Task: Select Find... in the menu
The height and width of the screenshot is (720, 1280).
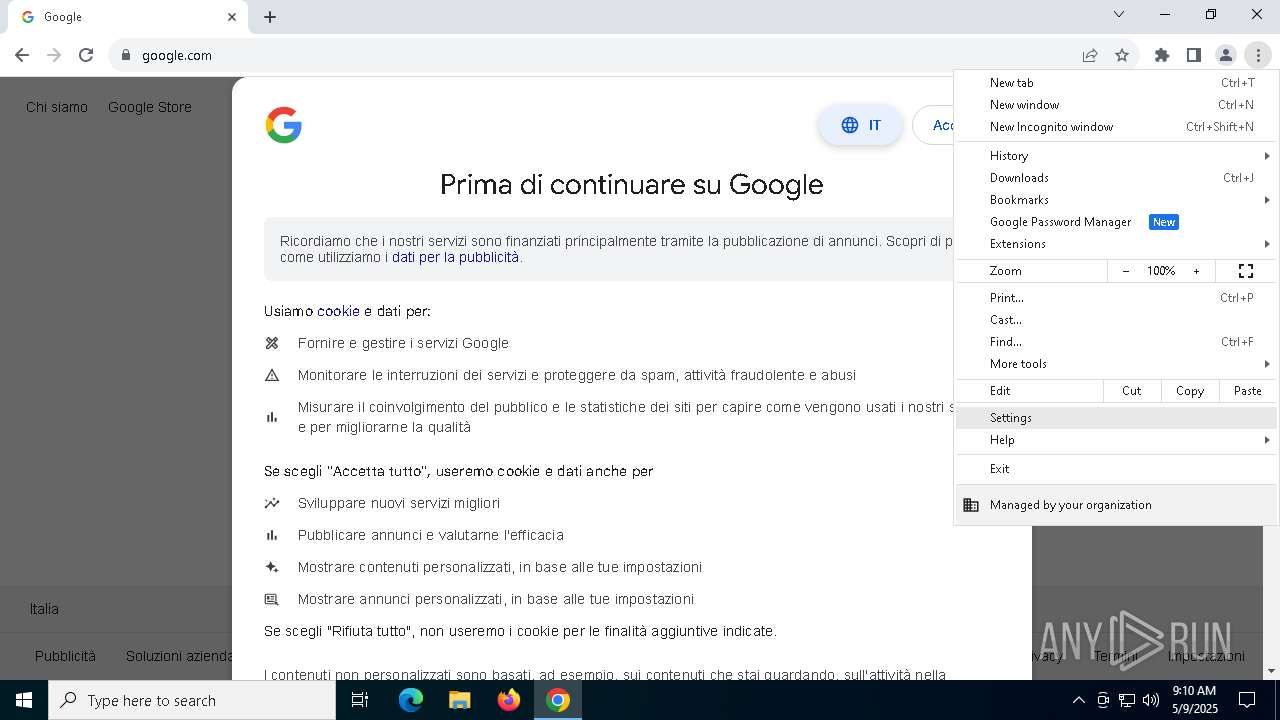Action: coord(1117,342)
